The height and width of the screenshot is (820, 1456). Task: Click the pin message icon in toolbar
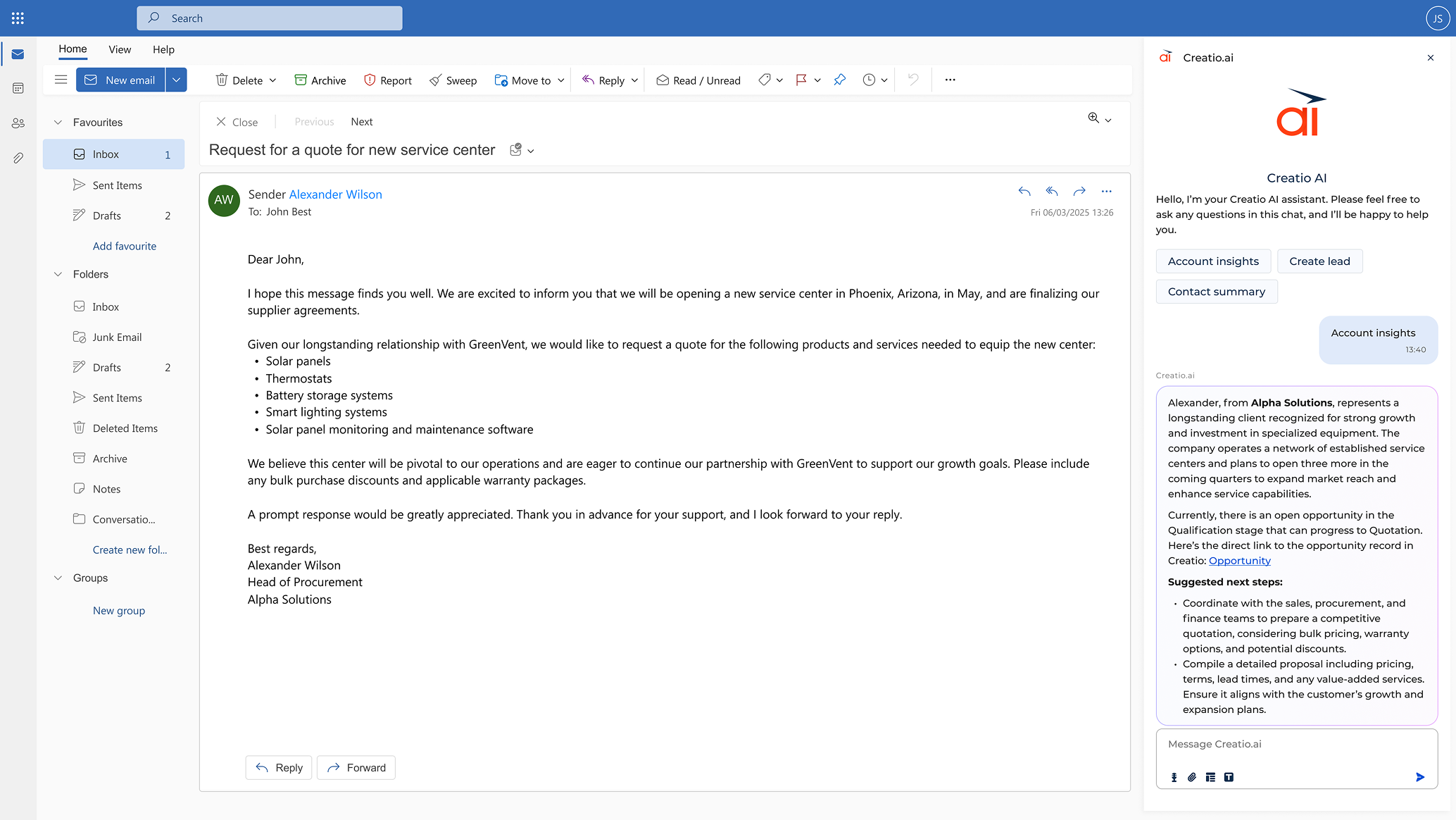coord(839,80)
